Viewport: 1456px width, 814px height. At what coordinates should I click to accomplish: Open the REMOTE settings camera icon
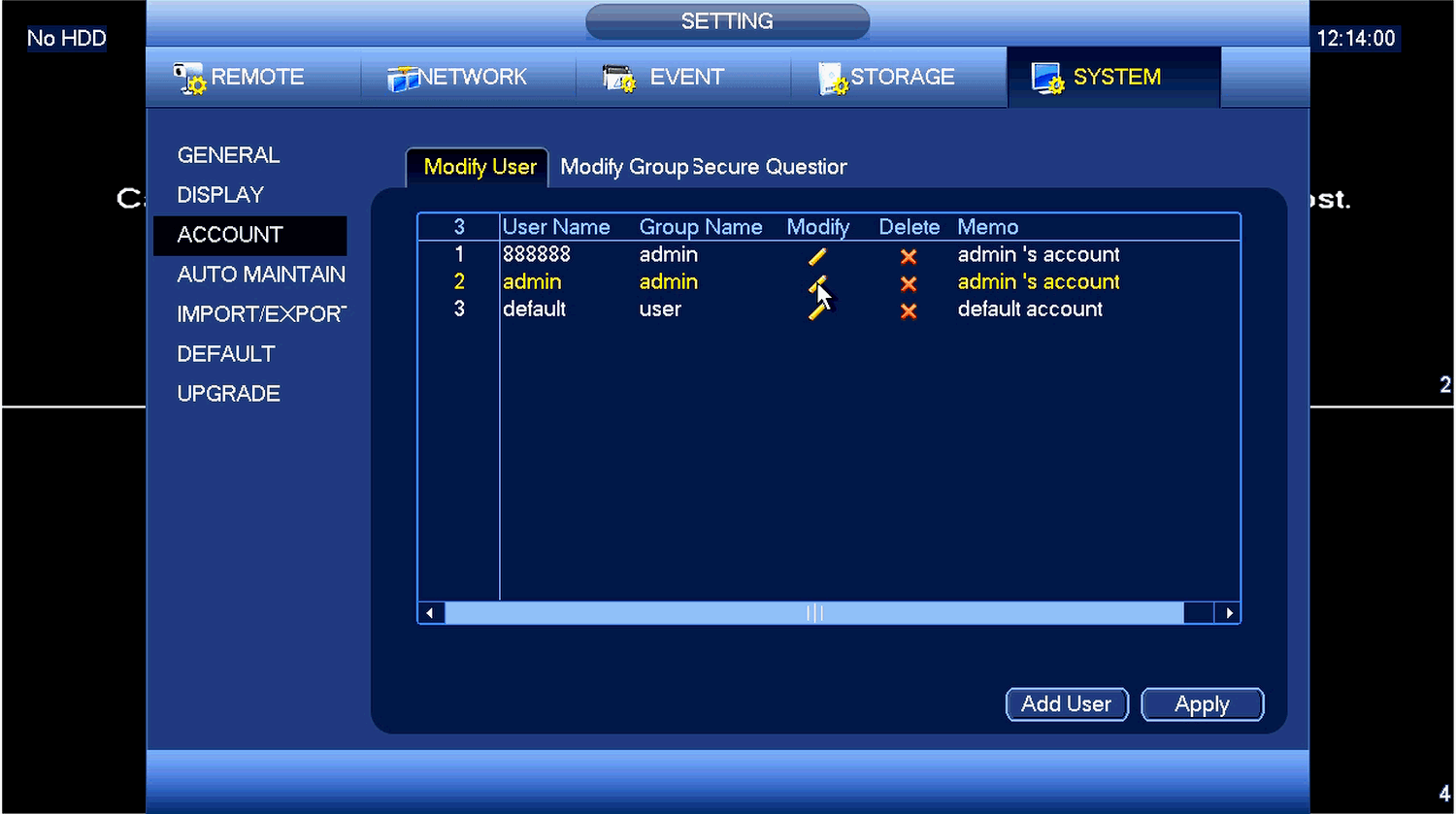tap(189, 78)
